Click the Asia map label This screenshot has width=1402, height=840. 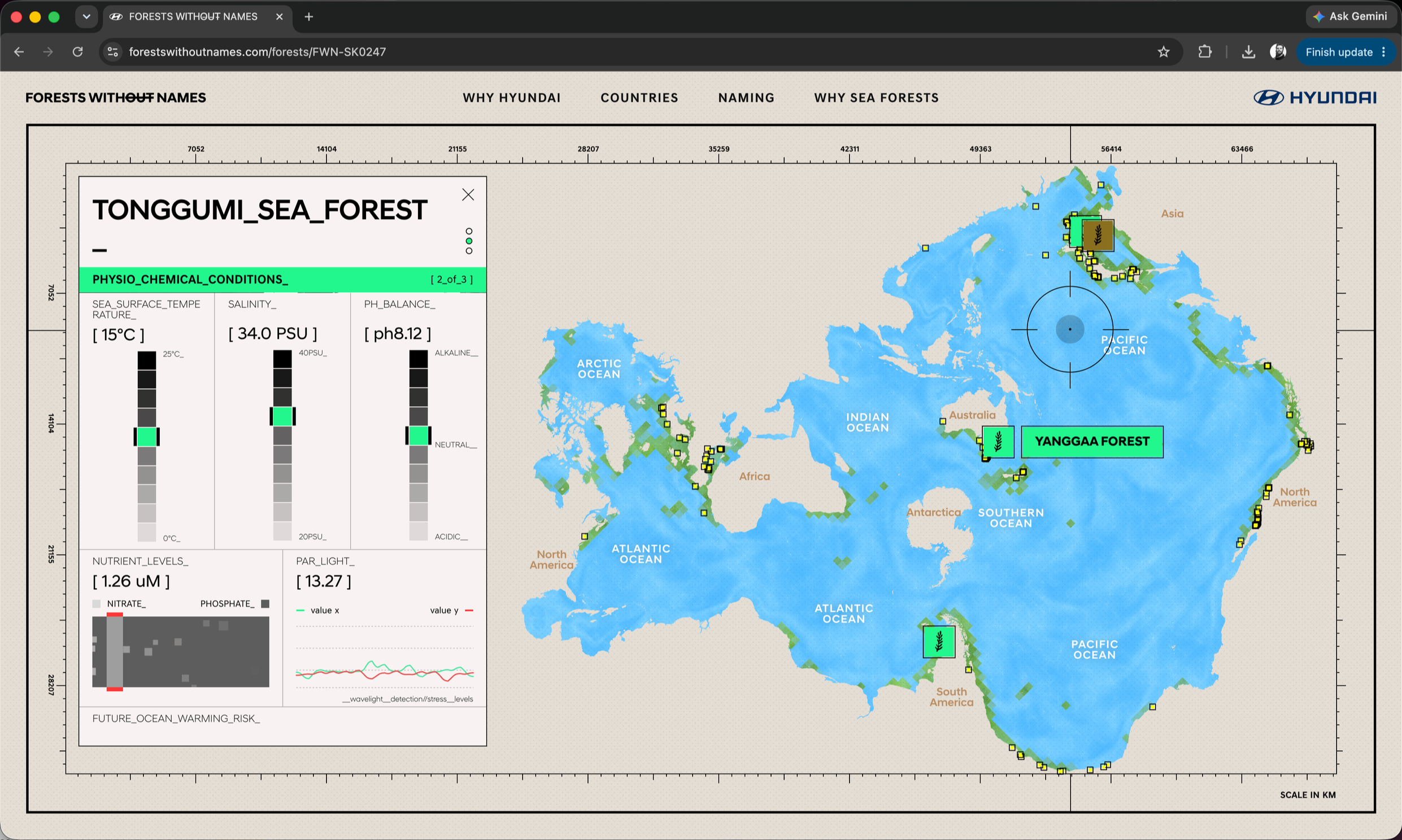(x=1172, y=214)
